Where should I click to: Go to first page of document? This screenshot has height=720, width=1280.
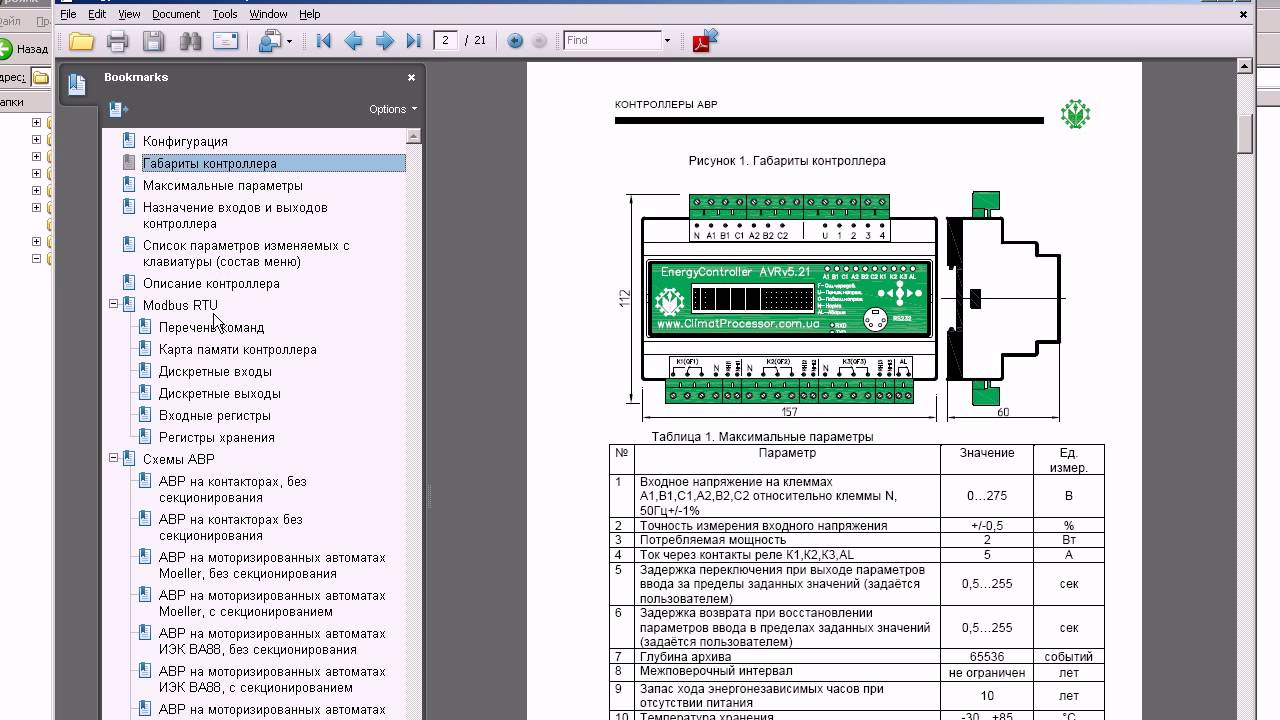pos(323,41)
